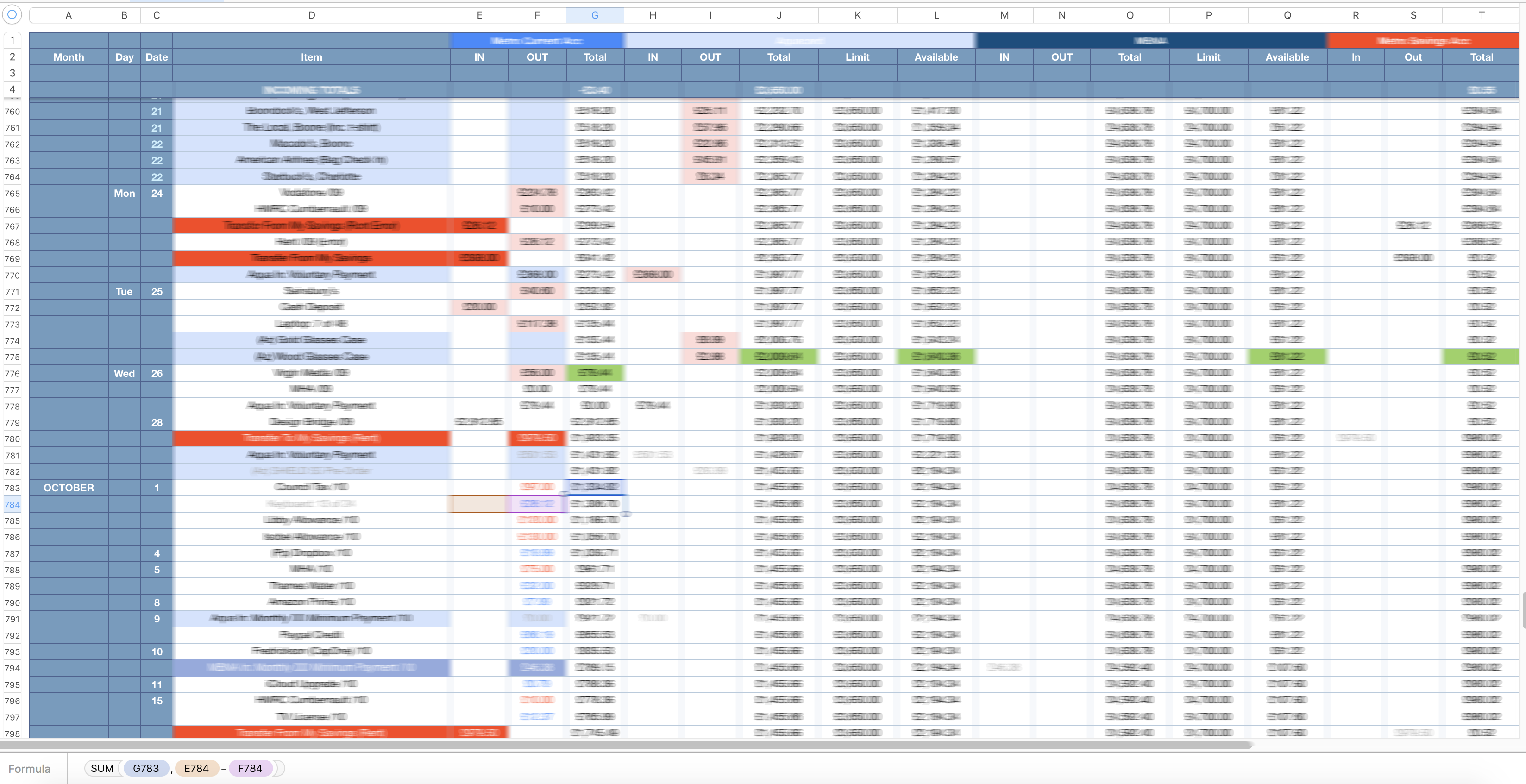Select the F784 reference token
Image resolution: width=1526 pixels, height=784 pixels.
coord(250,768)
